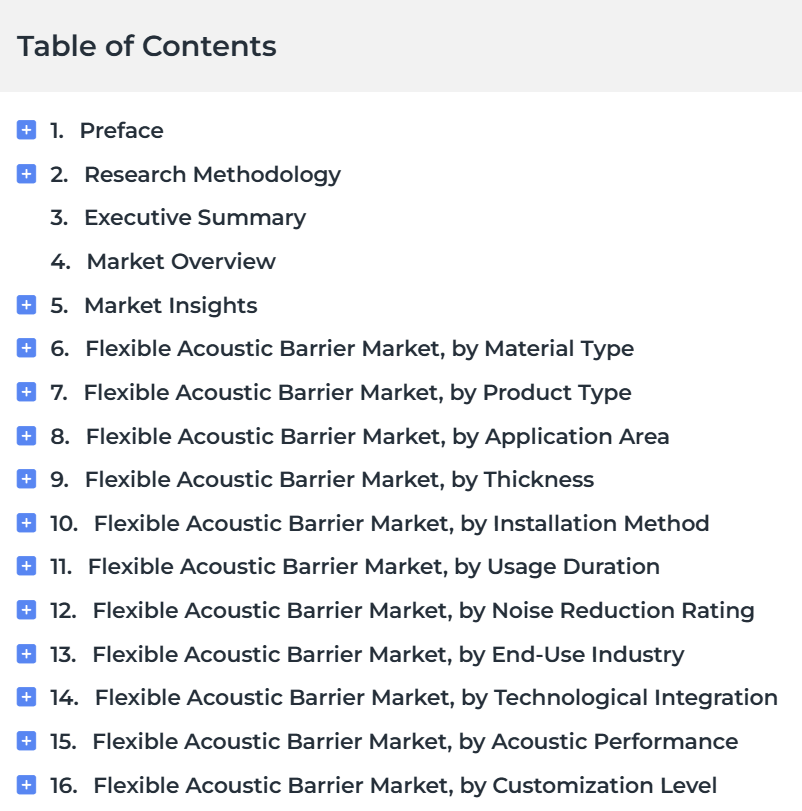
Task: Expand the by Acoustic Performance plus icon
Action: (x=26, y=741)
